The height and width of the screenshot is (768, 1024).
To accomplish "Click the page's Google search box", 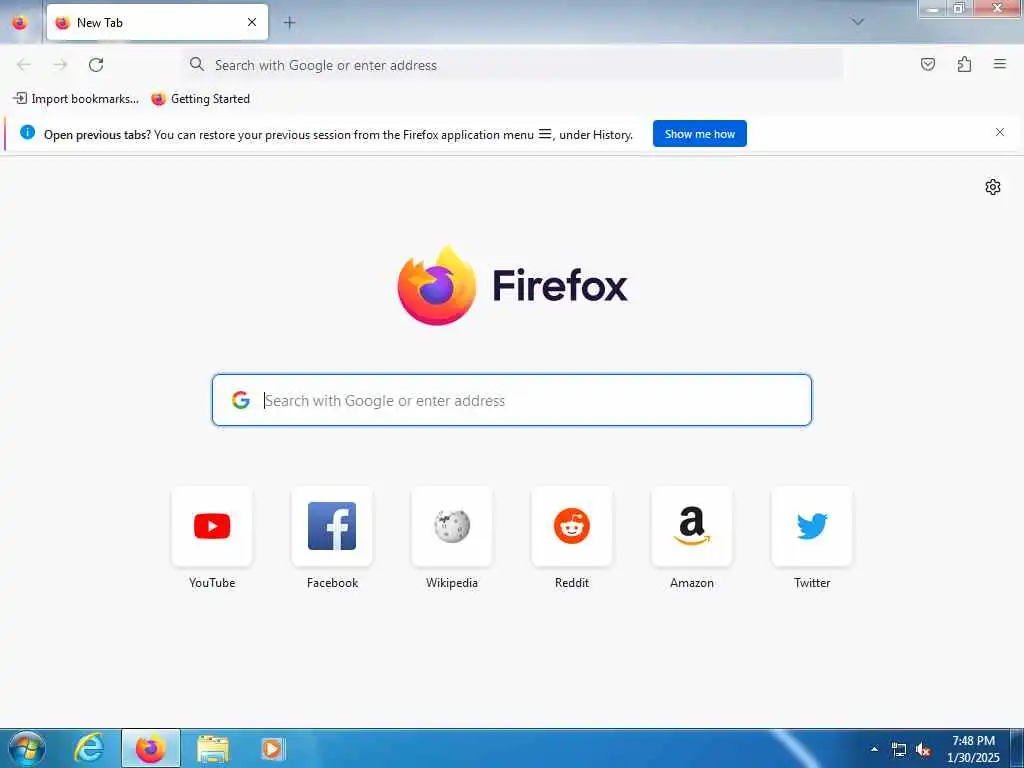I will [x=511, y=400].
